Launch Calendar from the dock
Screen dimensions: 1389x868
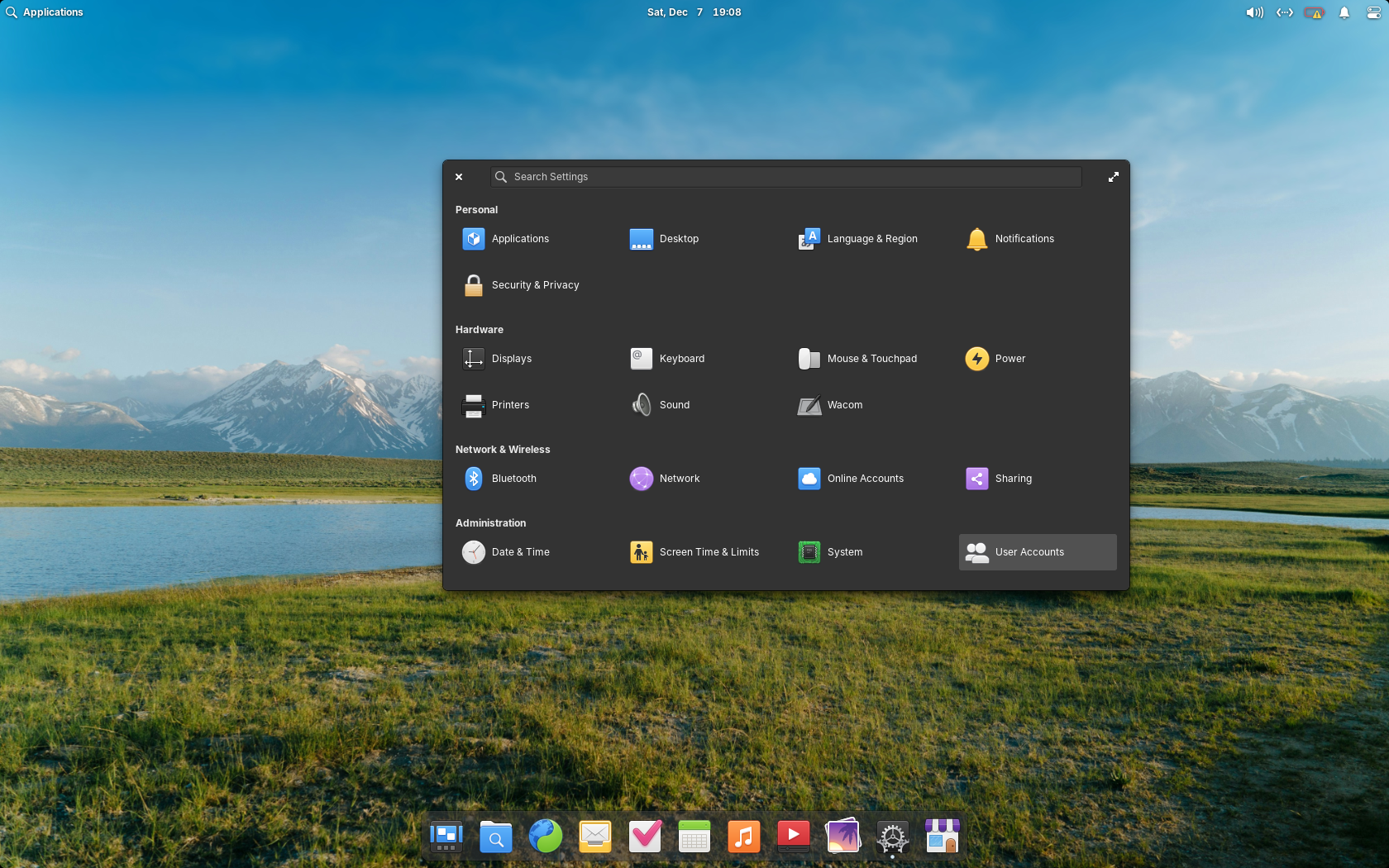pos(694,837)
